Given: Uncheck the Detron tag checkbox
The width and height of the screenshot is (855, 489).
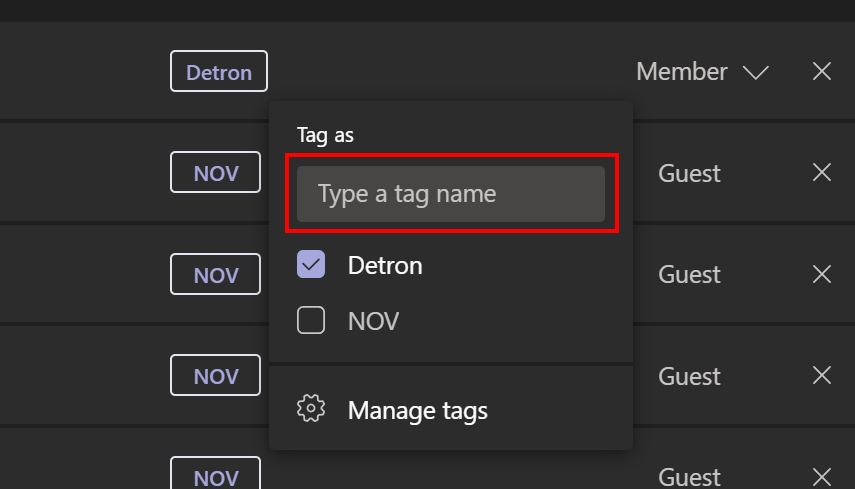Looking at the screenshot, I should (311, 264).
